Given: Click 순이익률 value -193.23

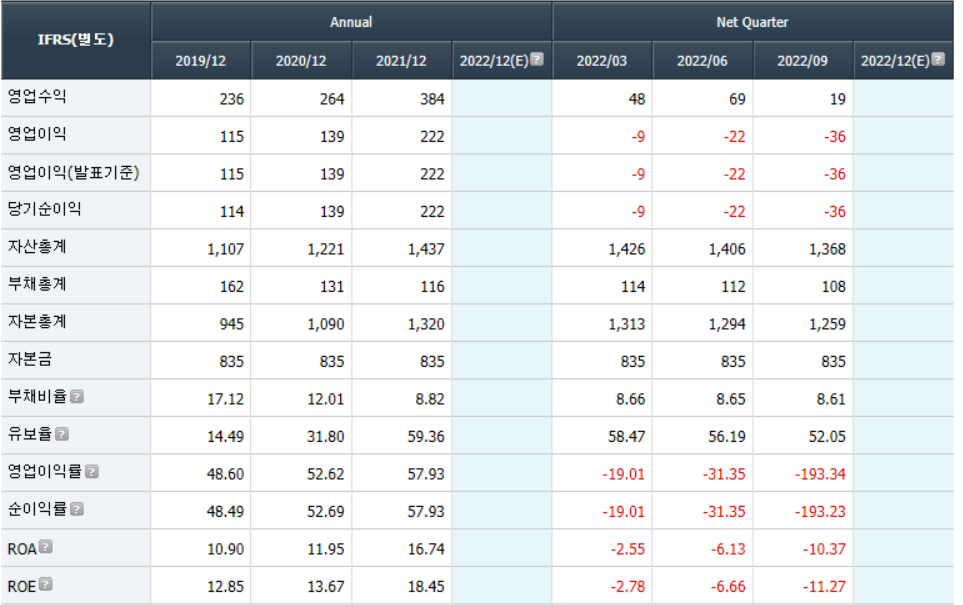Looking at the screenshot, I should 820,511.
